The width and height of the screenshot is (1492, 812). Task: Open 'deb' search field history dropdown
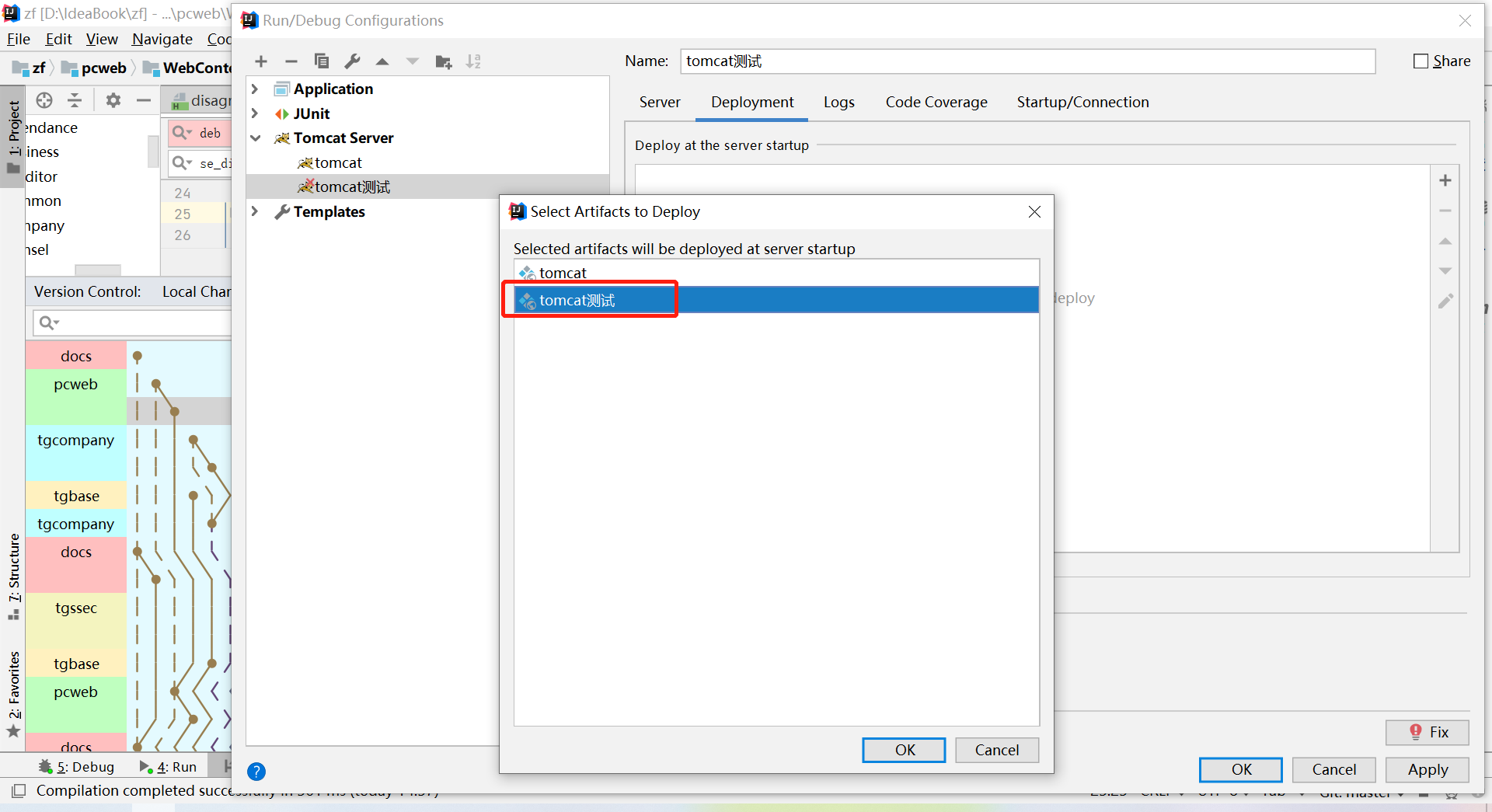point(182,133)
